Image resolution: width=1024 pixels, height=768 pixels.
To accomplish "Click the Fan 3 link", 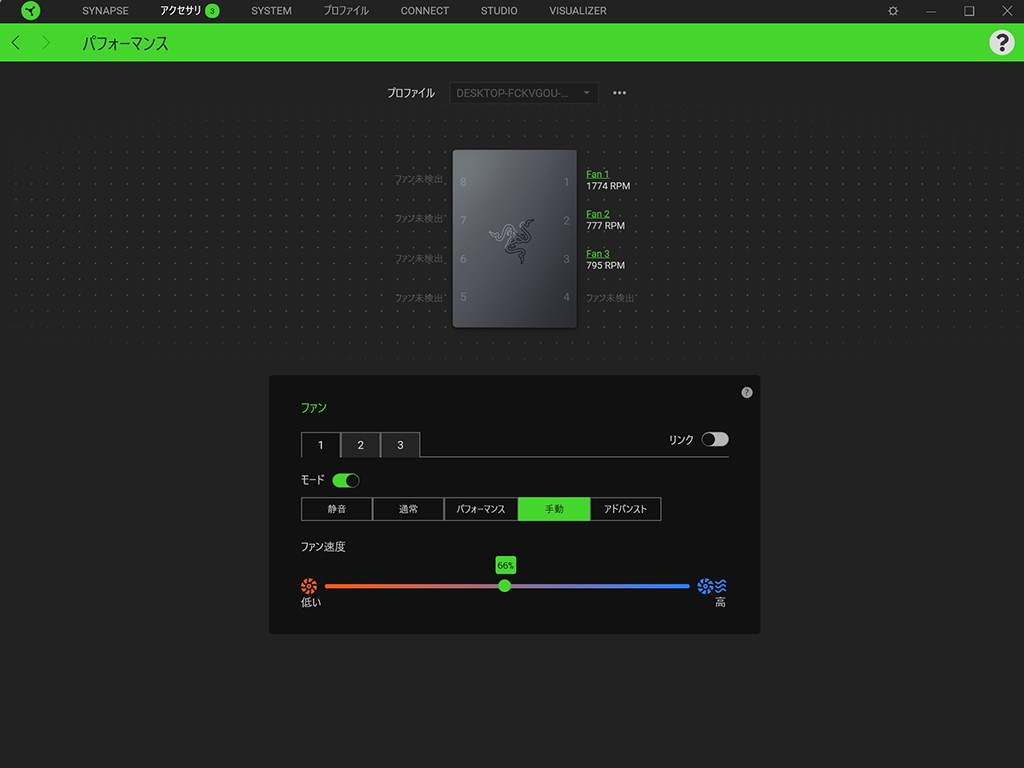I will click(x=598, y=253).
